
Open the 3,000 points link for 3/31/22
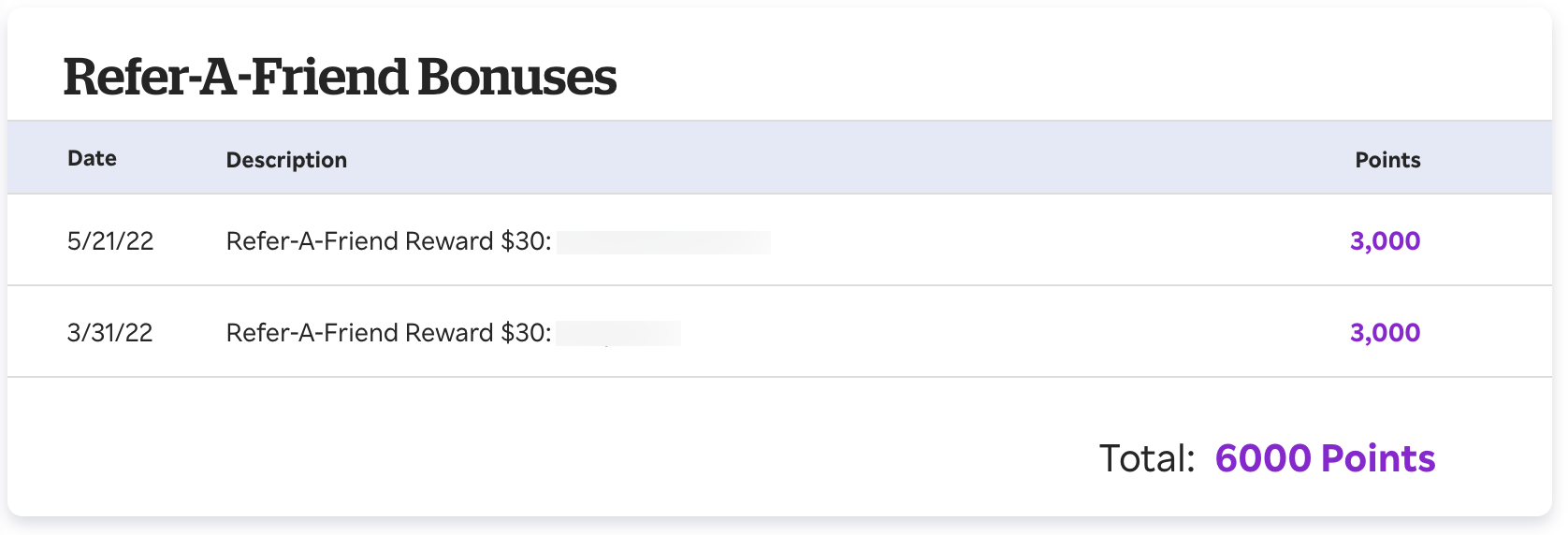point(1385,333)
